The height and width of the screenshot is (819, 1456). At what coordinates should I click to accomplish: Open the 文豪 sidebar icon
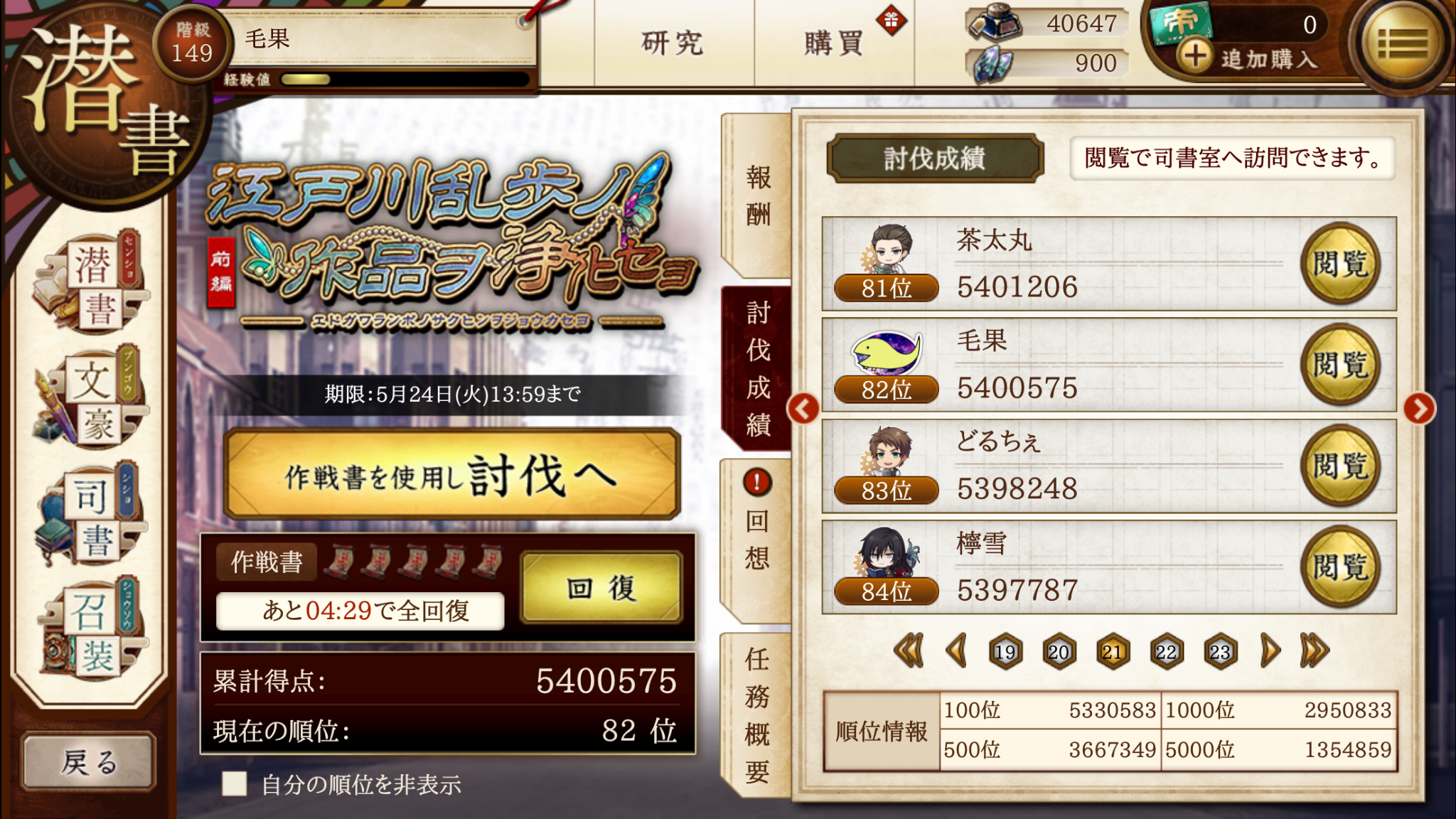pos(91,398)
